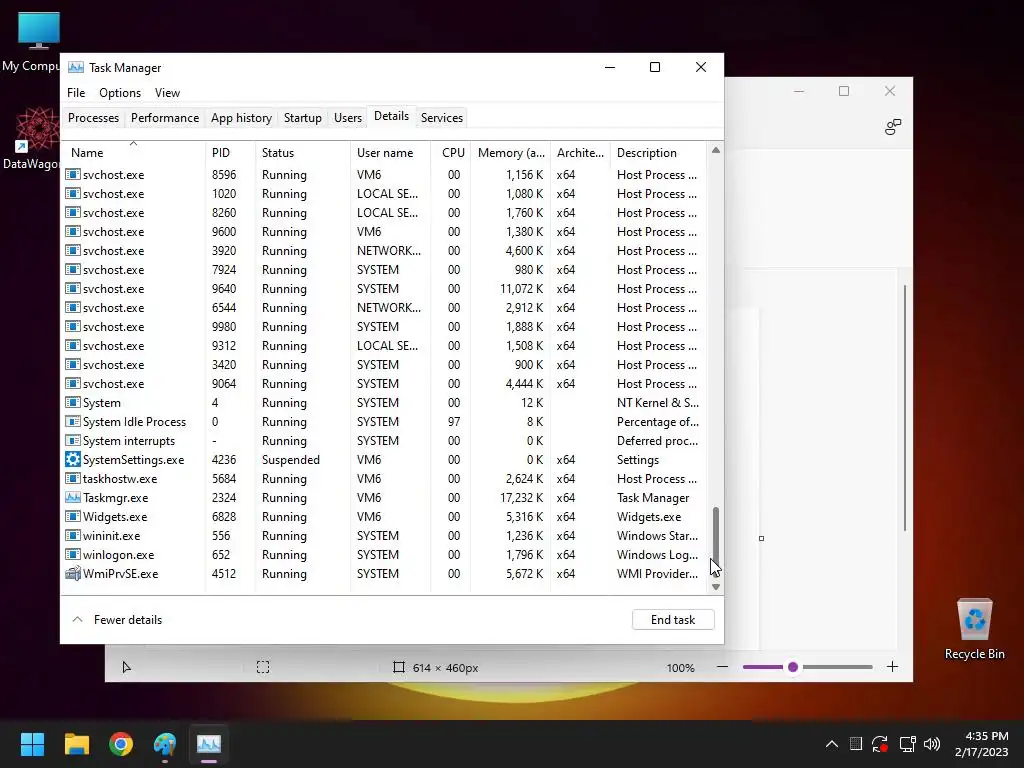Select svchost.exe with PID 9640
The width and height of the screenshot is (1024, 768).
point(385,289)
